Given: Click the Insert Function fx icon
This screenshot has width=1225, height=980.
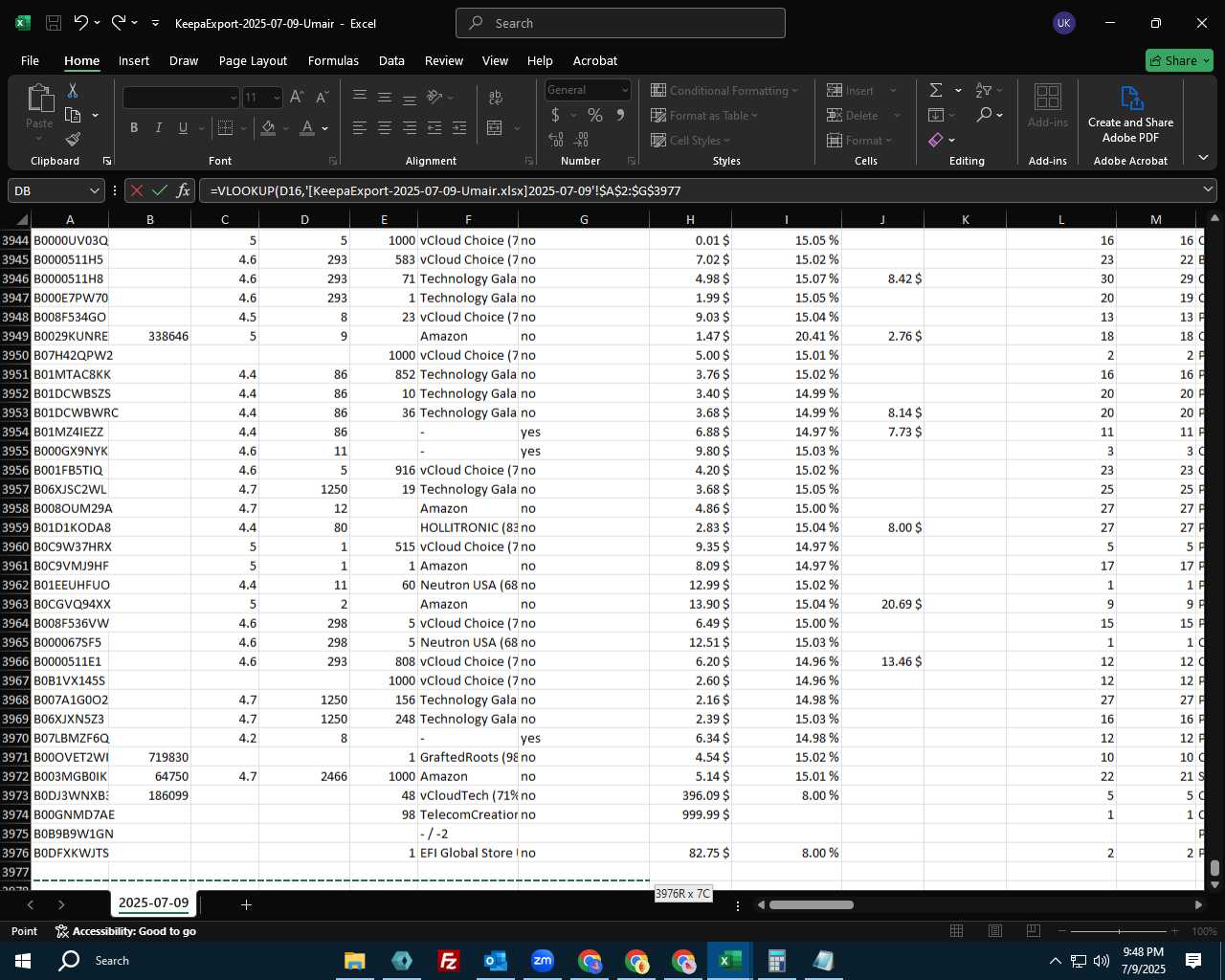Looking at the screenshot, I should [x=184, y=190].
